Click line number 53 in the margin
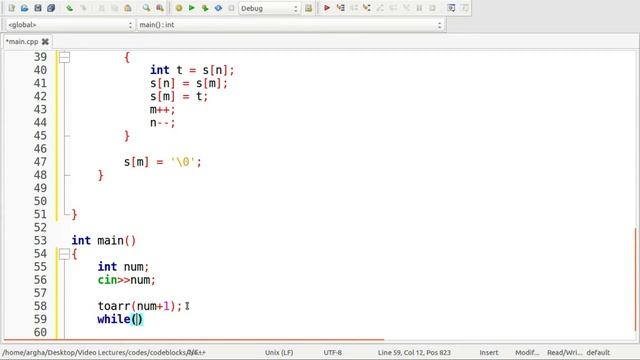 (40, 240)
